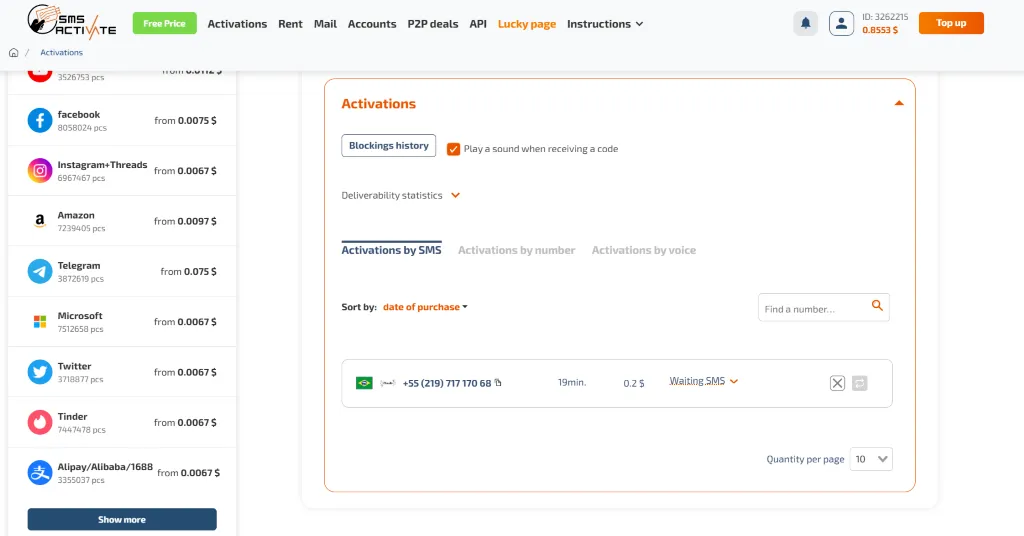Open the user profile icon
This screenshot has width=1024, height=536.
click(841, 24)
